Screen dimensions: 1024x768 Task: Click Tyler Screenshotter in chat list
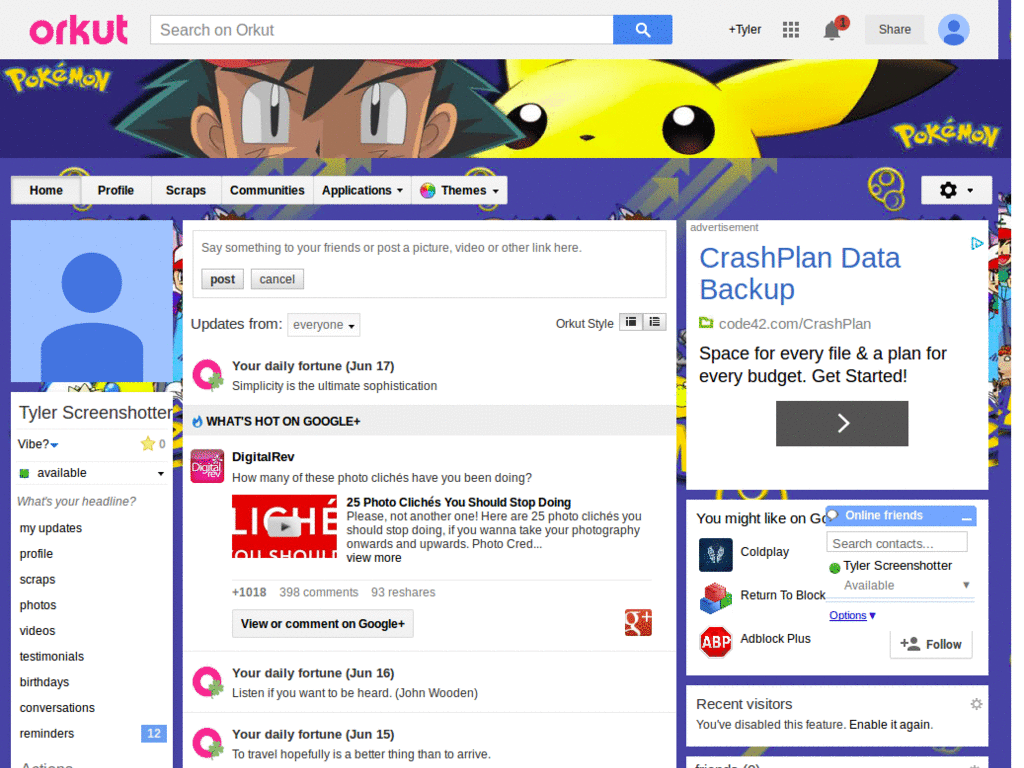897,566
